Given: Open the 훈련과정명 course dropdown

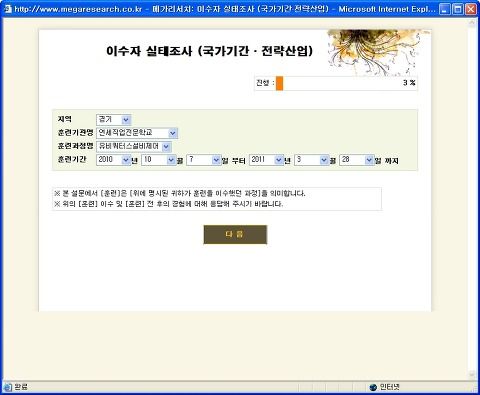Looking at the screenshot, I should [134, 146].
